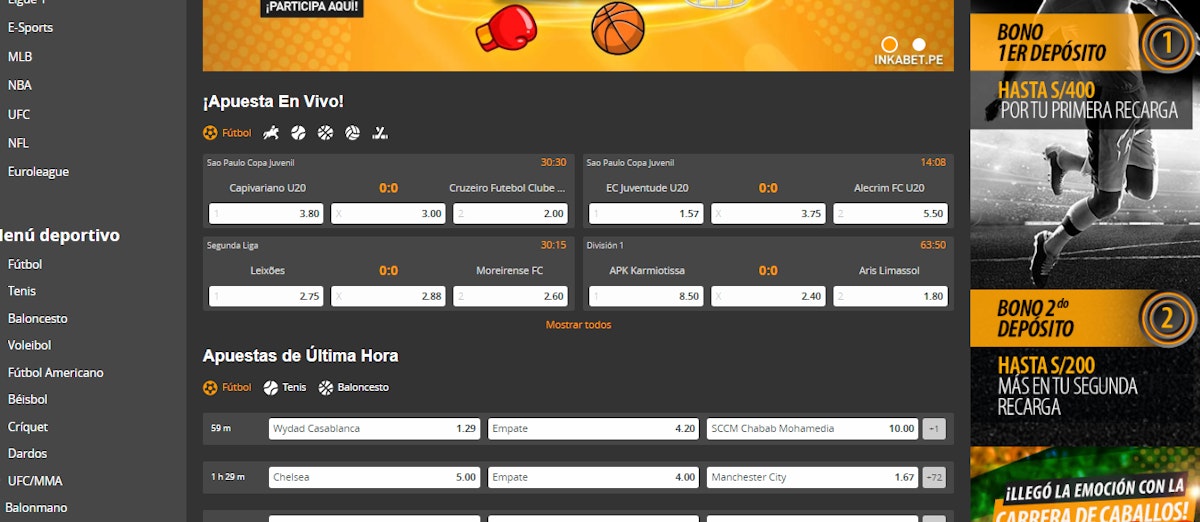Expand +1 more markets for Wydad Casablanca match
Image resolution: width=1200 pixels, height=522 pixels.
pos(933,429)
